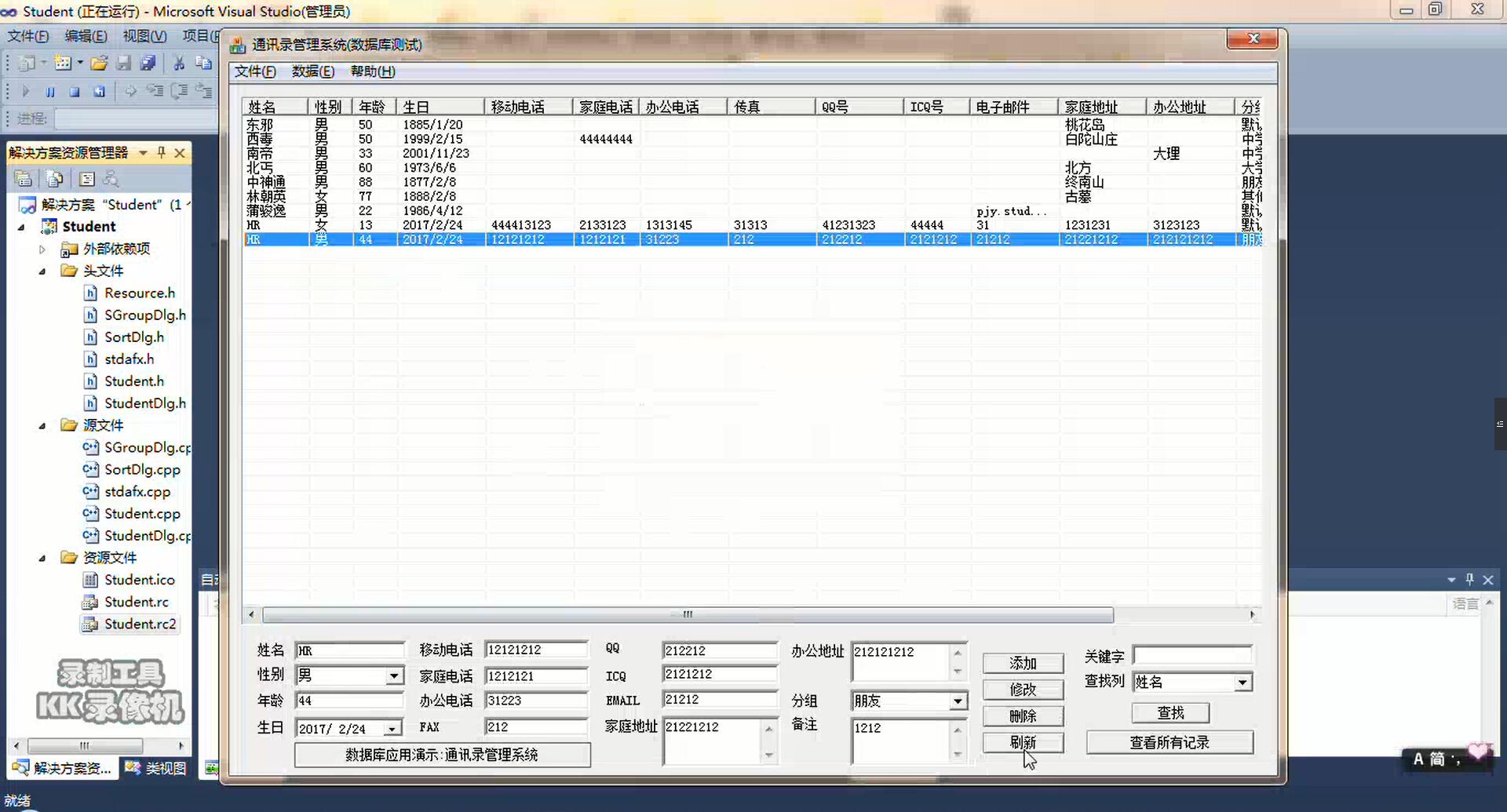Click View Class Diagram icon in Solution Explorer
1507x812 pixels.
click(x=111, y=179)
